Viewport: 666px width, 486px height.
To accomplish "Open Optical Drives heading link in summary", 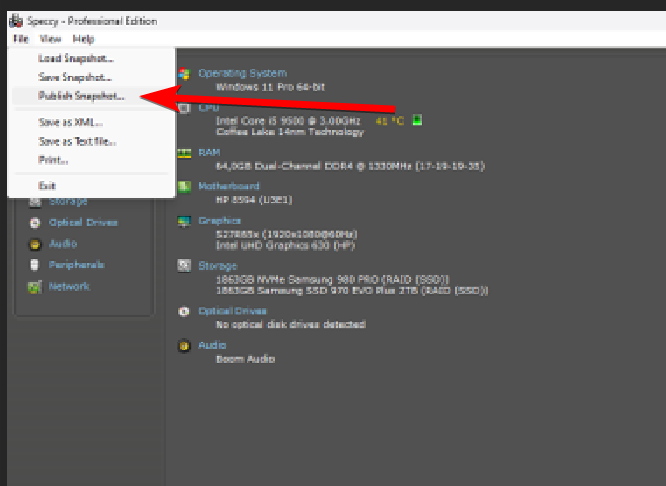I will (232, 311).
